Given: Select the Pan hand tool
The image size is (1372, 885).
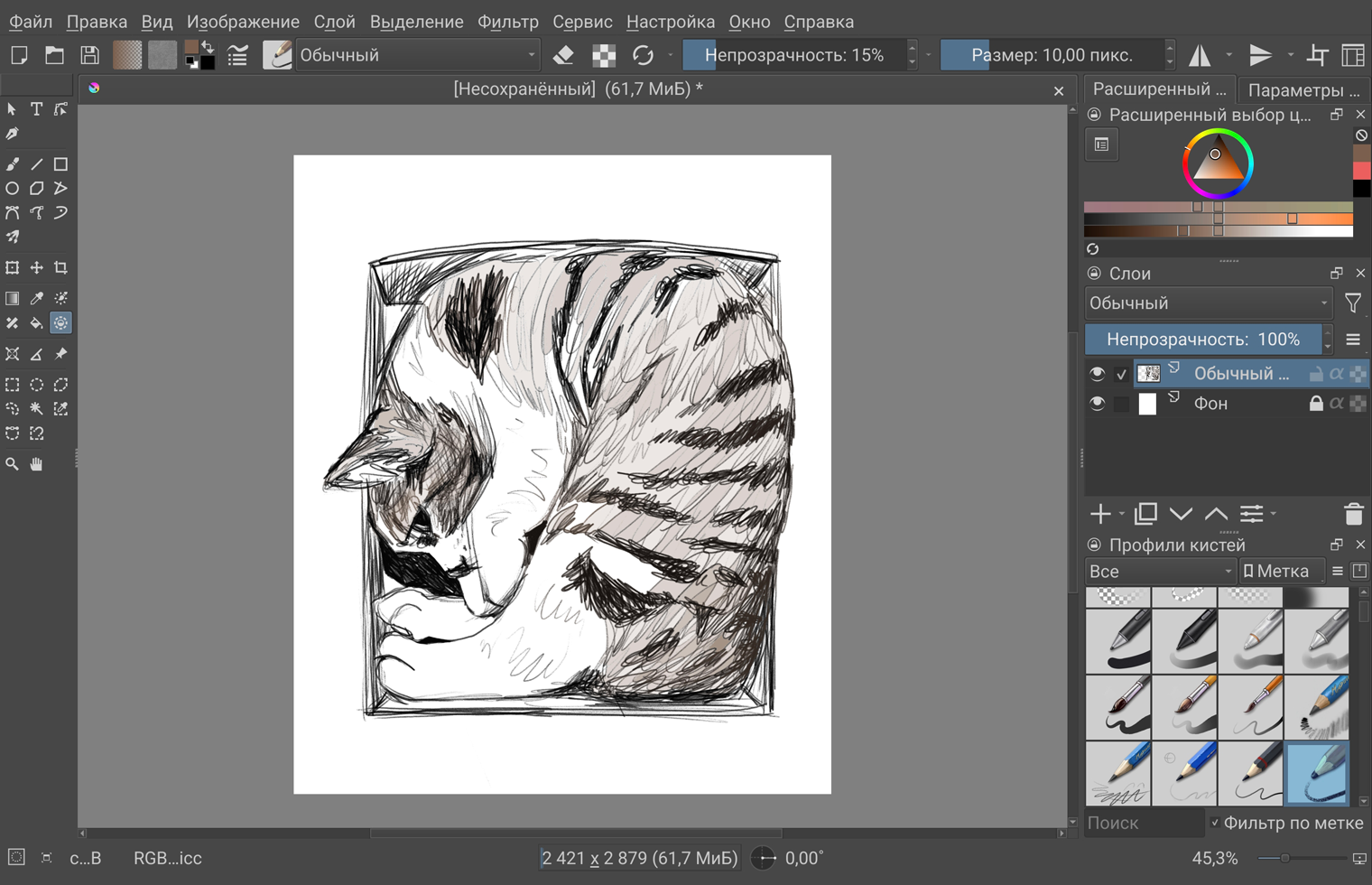Looking at the screenshot, I should click(36, 464).
